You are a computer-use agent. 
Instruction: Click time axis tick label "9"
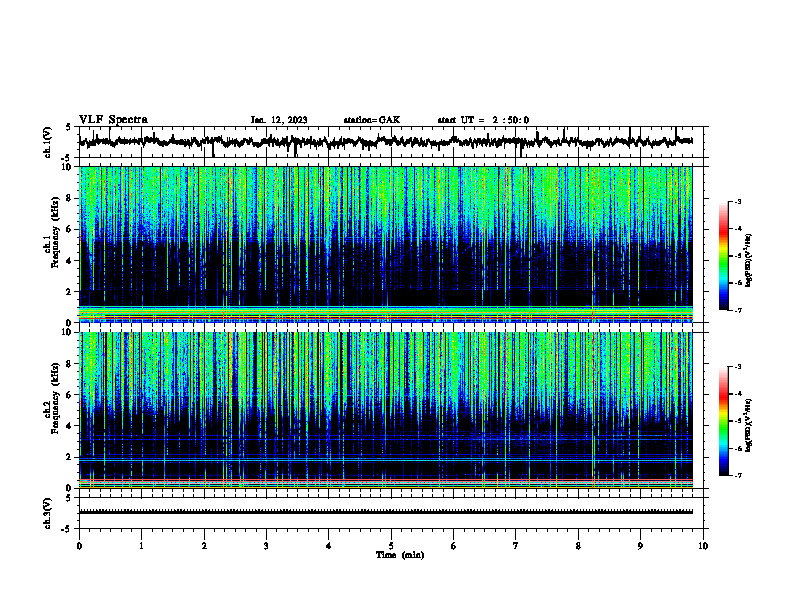(x=640, y=546)
